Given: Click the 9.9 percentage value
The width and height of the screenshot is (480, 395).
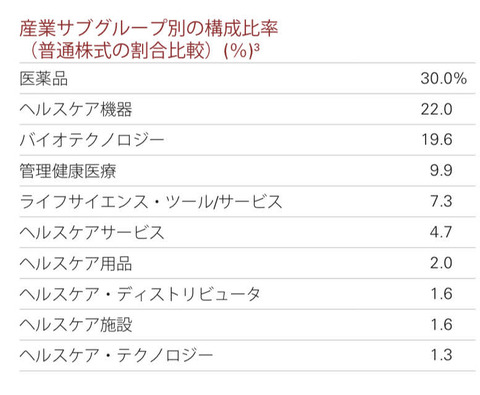Looking at the screenshot, I should 441,171.
